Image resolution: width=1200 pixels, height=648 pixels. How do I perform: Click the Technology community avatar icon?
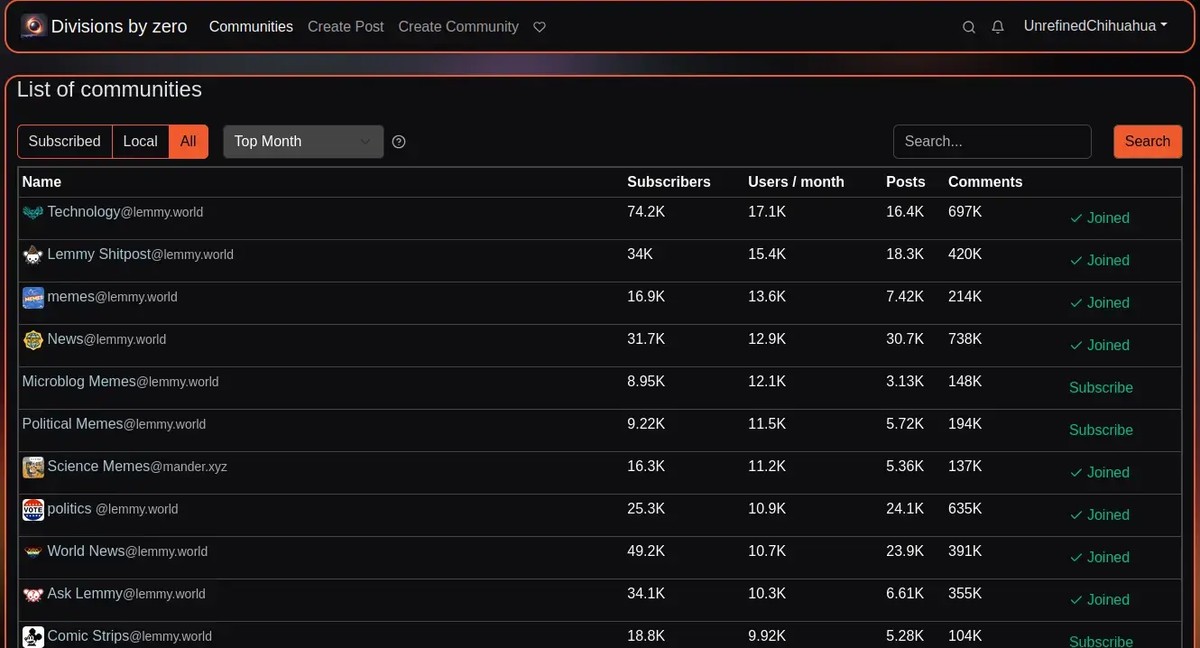point(32,211)
